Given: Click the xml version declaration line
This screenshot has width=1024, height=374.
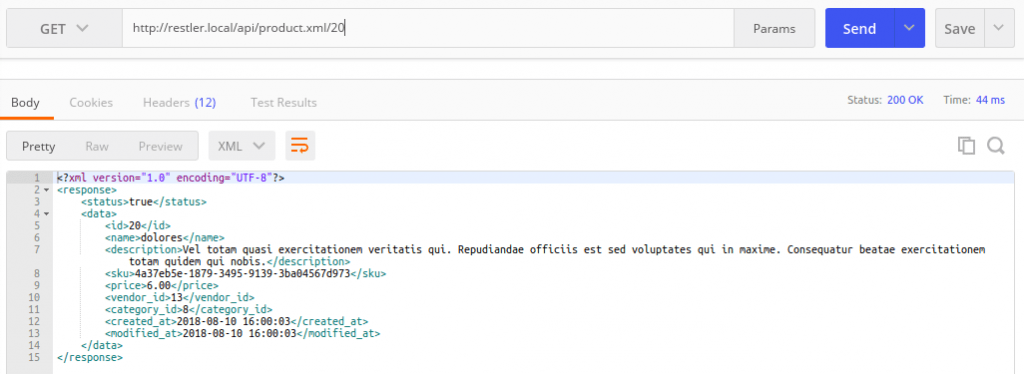Looking at the screenshot, I should [170, 178].
